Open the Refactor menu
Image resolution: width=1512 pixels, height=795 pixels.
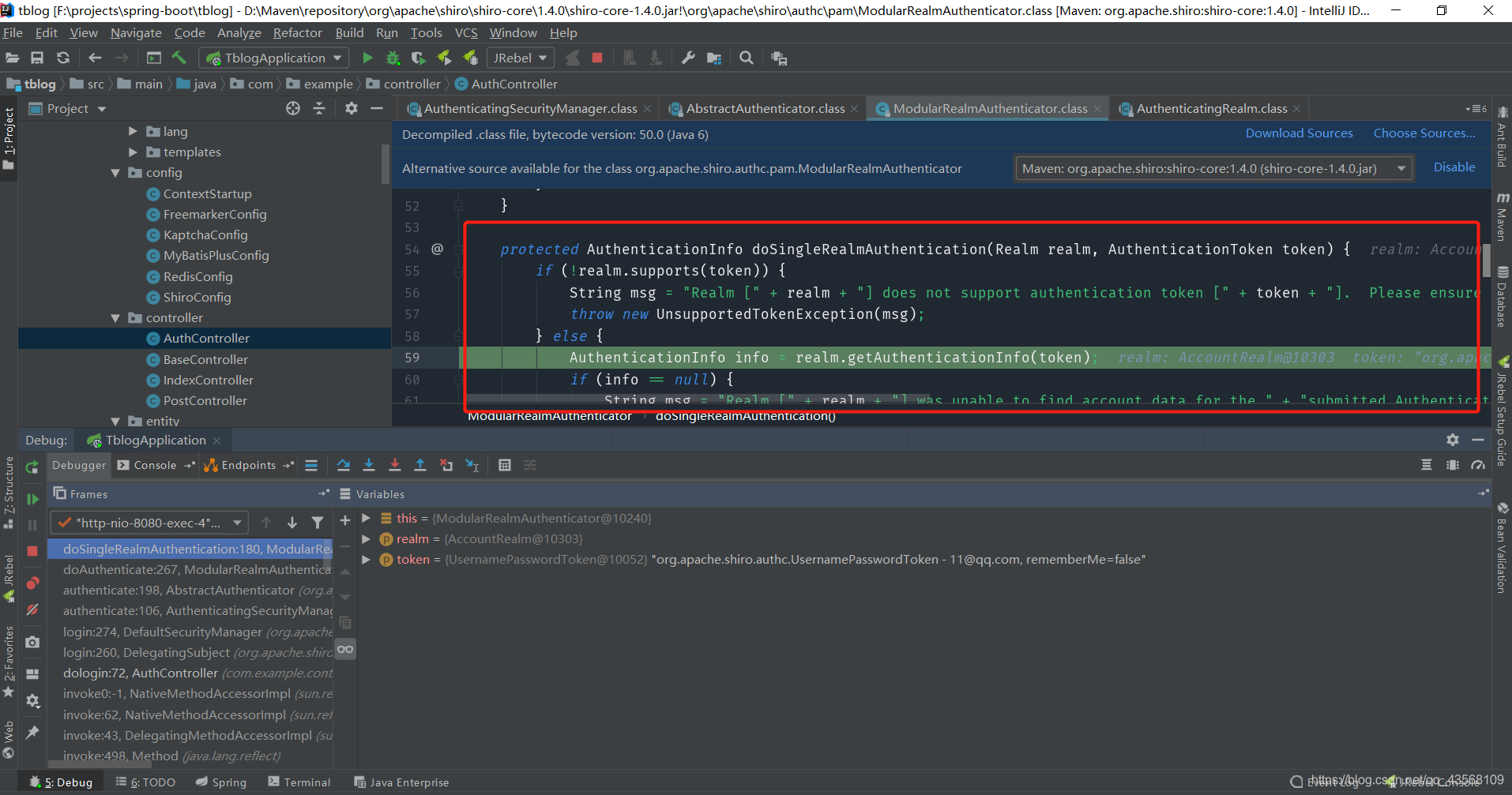coord(297,32)
